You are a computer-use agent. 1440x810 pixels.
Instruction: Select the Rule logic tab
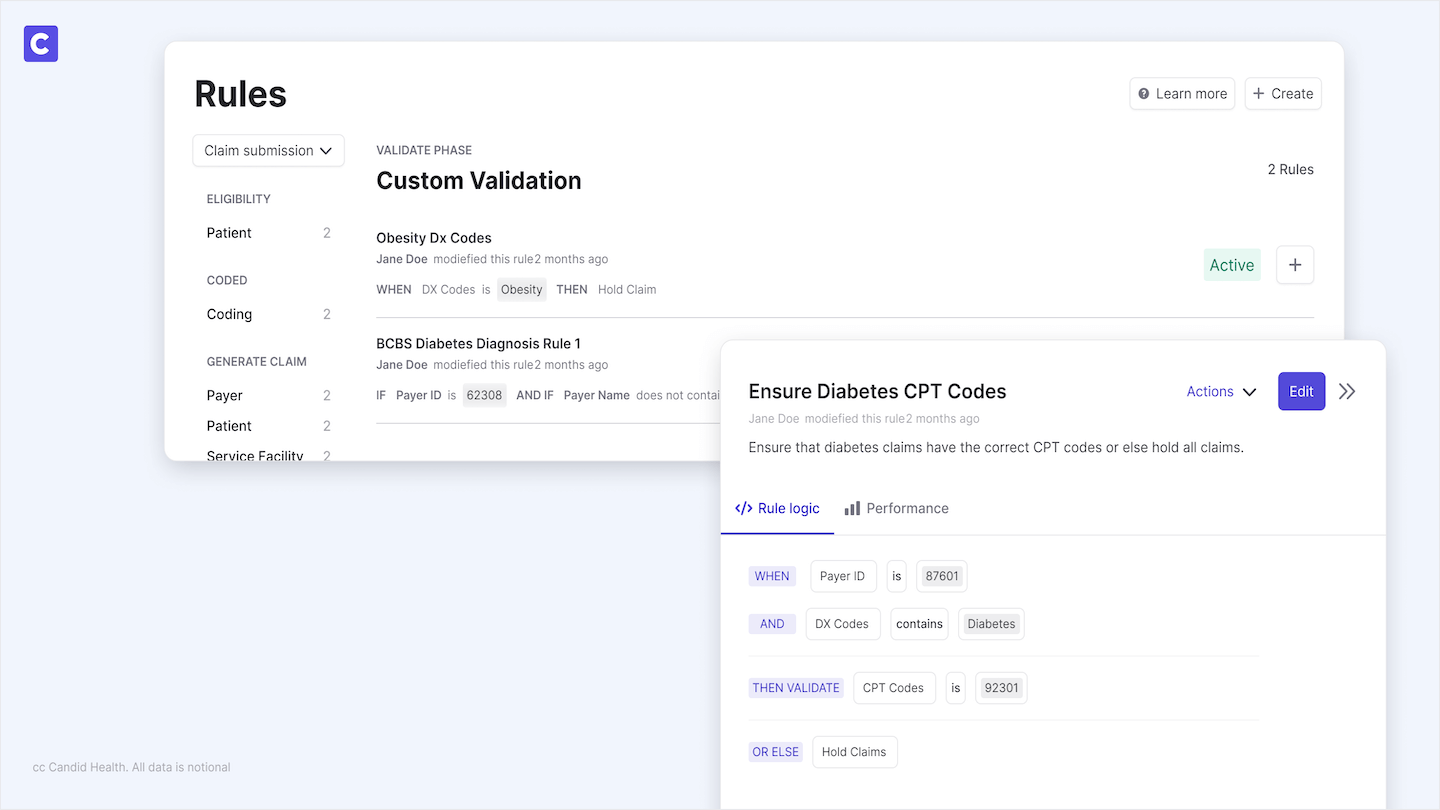coord(777,508)
